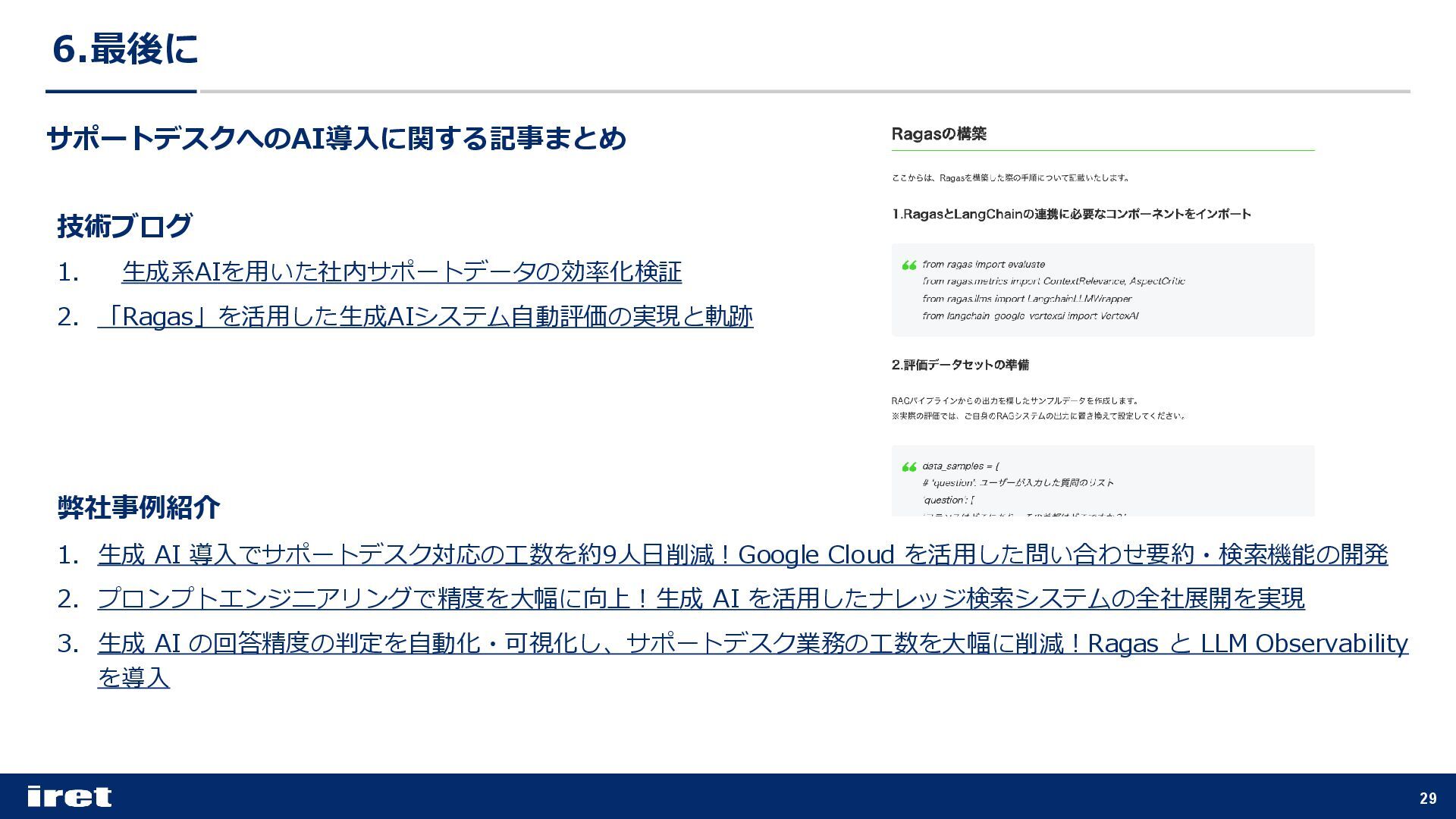
Task: Click the を導入 wrapped link text
Action: click(133, 677)
